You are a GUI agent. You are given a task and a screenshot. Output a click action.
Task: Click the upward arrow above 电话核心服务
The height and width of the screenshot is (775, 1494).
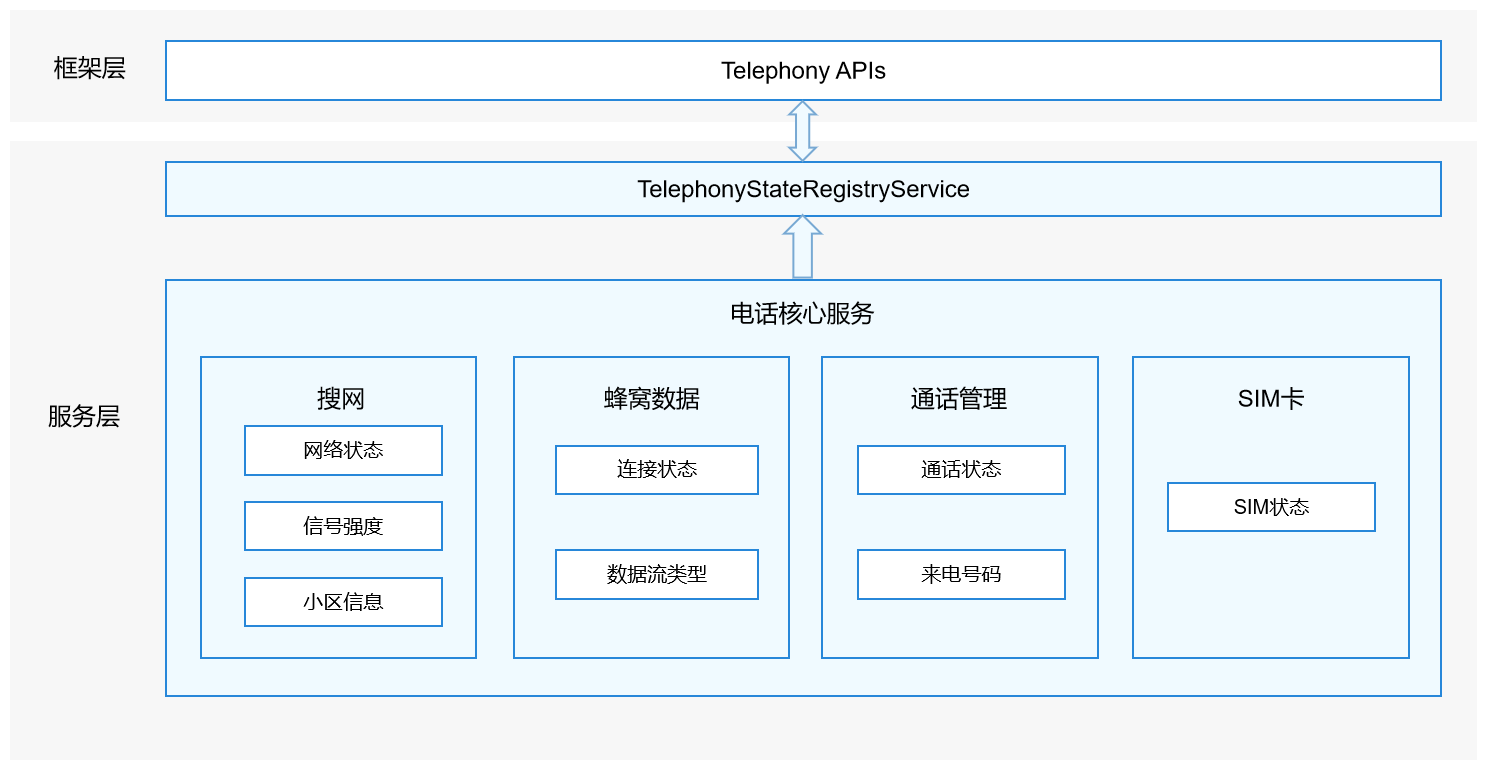tap(802, 248)
